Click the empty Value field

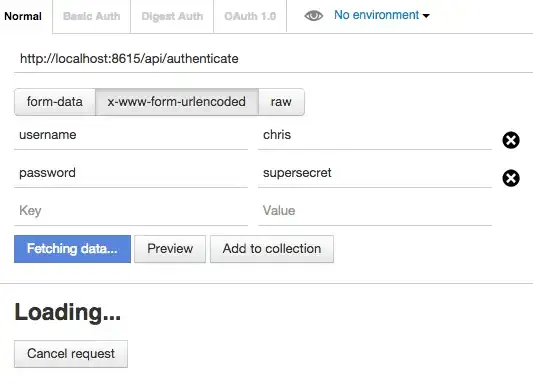point(375,211)
